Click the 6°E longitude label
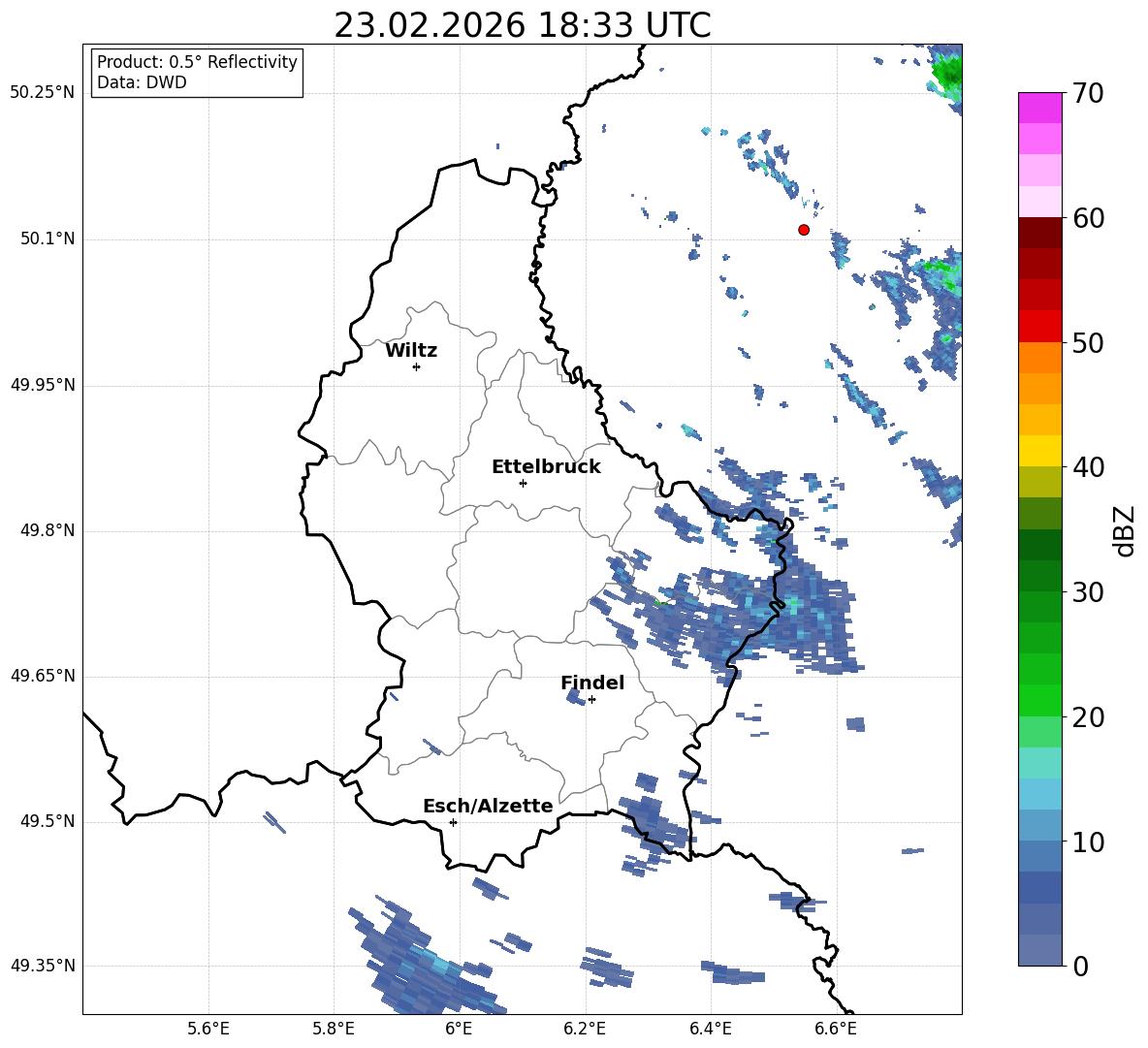 [459, 1030]
